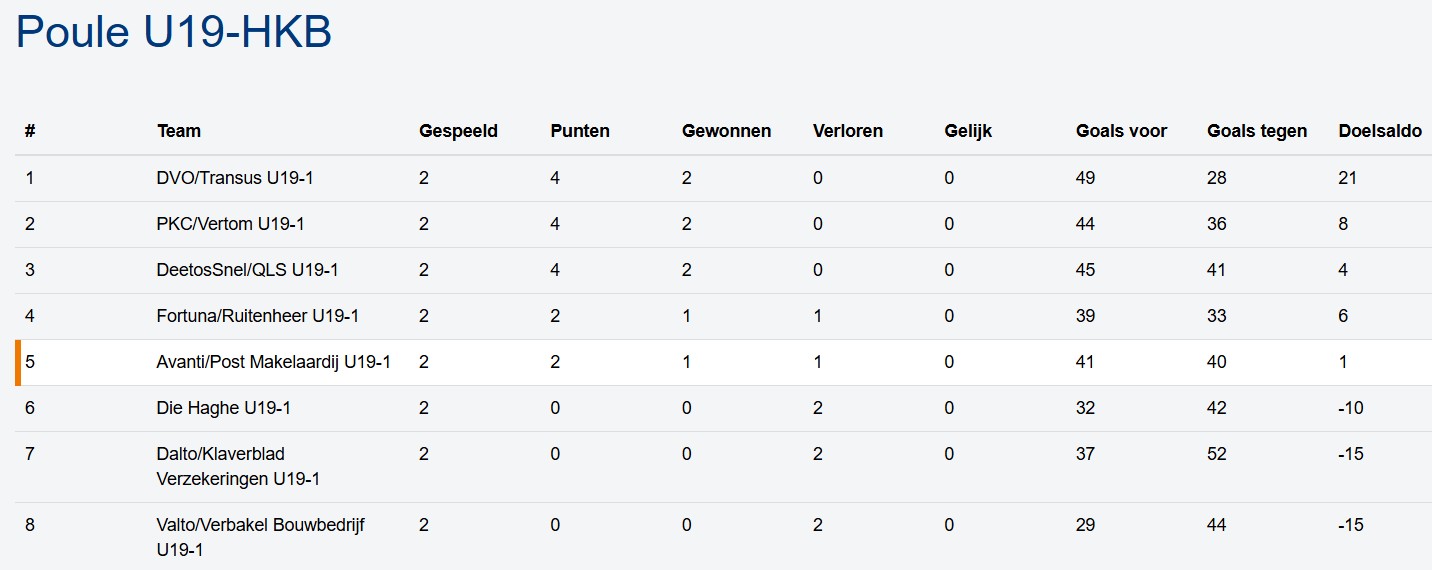Click Valto/Verbakel Bouwbedrijf U19-1 team
The width and height of the screenshot is (1432, 570).
click(260, 537)
